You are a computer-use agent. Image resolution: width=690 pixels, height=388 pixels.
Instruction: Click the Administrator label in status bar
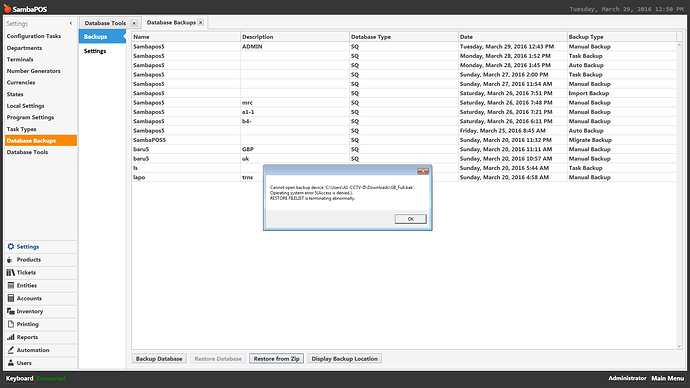(627, 378)
